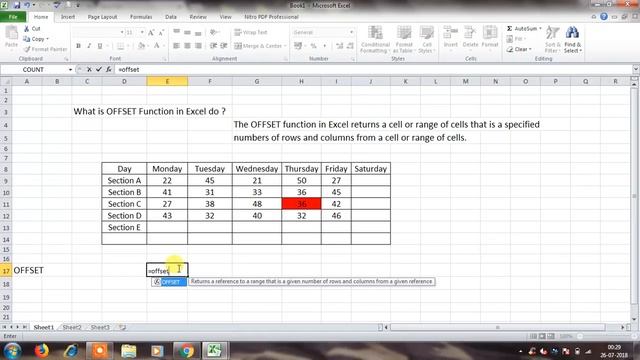
Task: Toggle Underline formatting
Action: point(100,46)
